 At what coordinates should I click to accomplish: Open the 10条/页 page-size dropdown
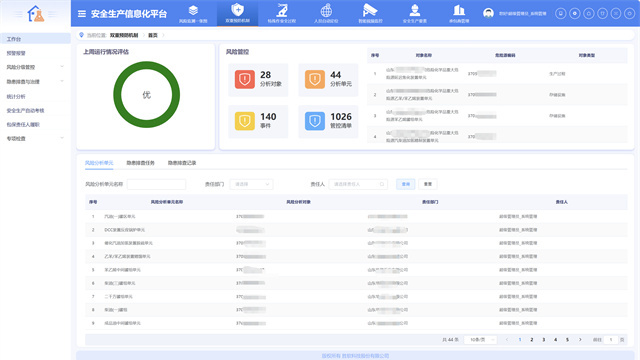click(480, 340)
